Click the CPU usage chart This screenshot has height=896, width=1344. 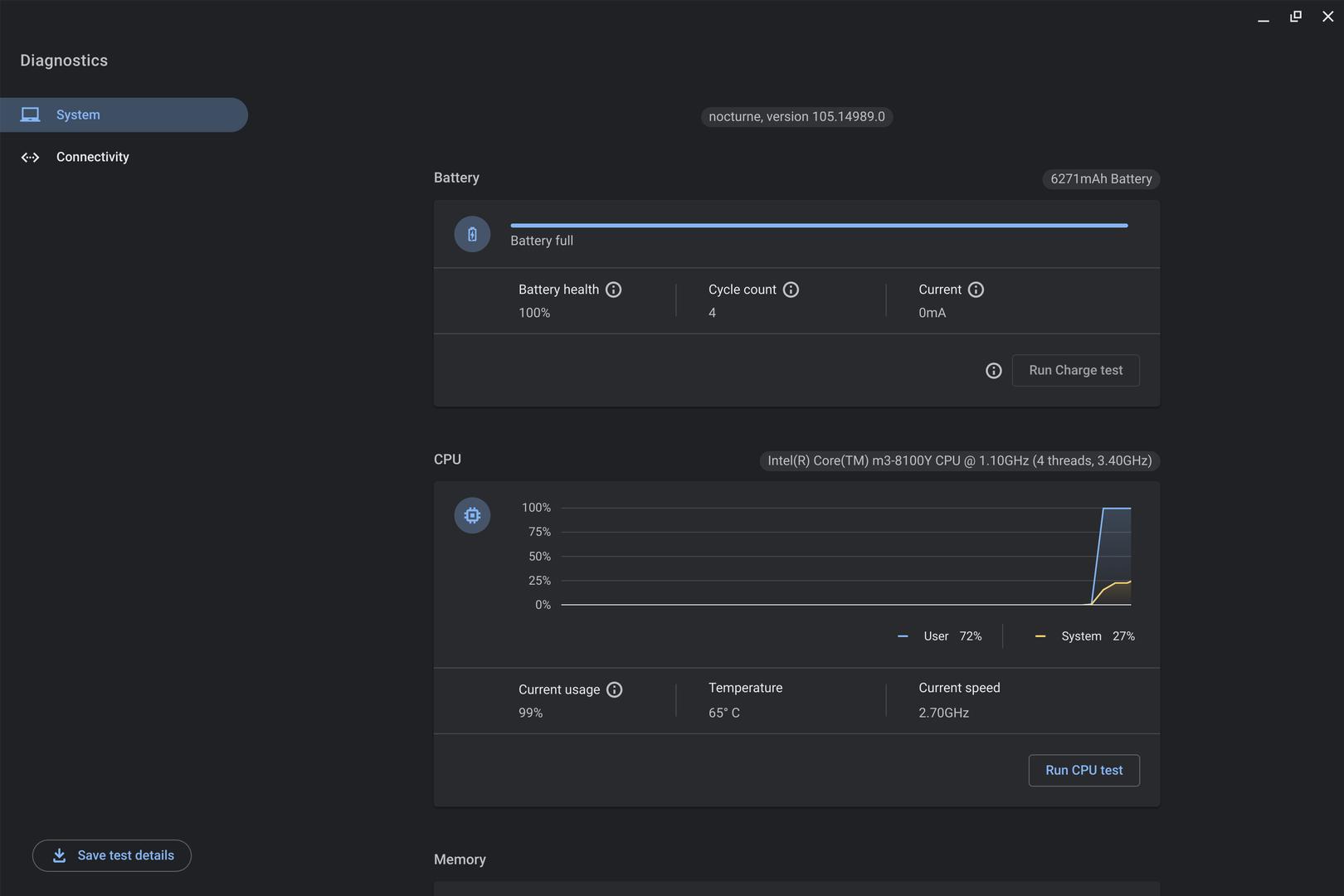pyautogui.click(x=845, y=556)
